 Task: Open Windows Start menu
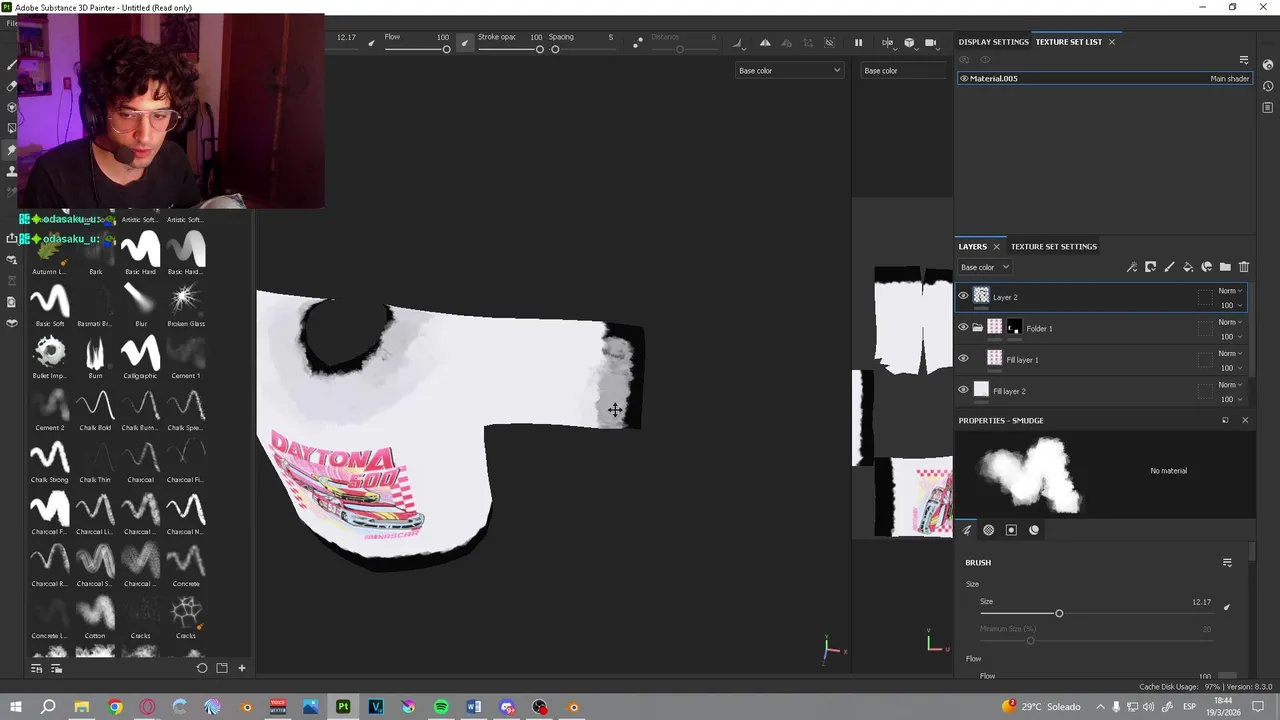[x=15, y=707]
